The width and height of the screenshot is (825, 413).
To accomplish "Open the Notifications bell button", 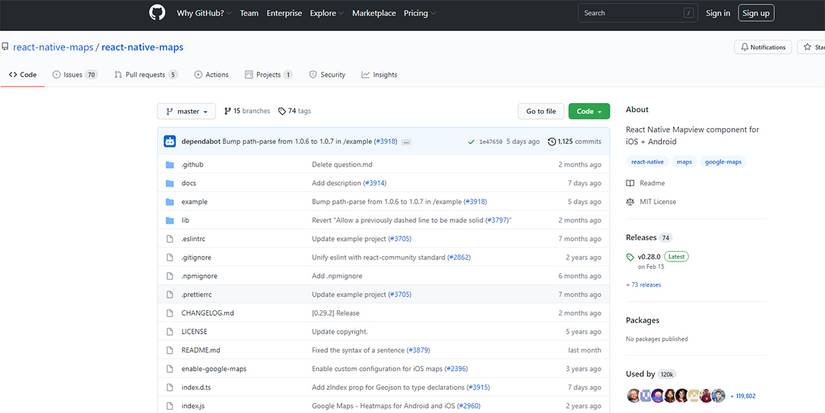I will click(763, 47).
